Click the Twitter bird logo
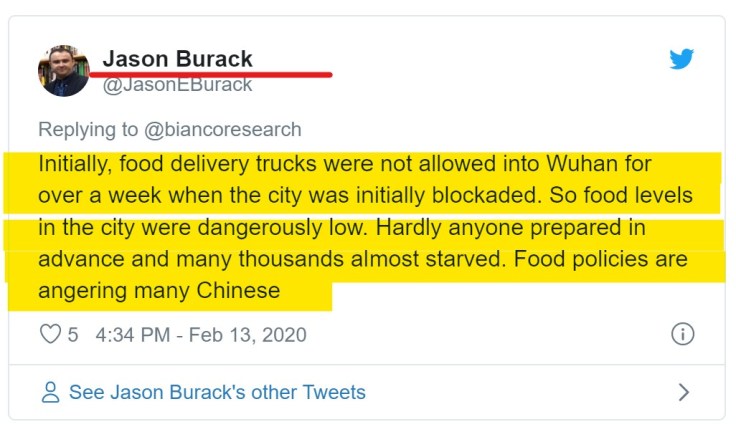Image resolution: width=736 pixels, height=437 pixels. click(682, 59)
